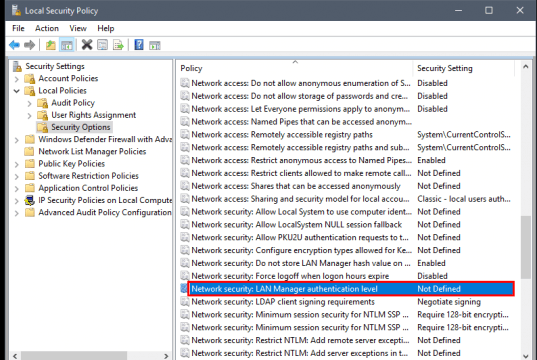Expand the Audit Policy node
Viewport: 537px width, 360px height.
pos(29,103)
